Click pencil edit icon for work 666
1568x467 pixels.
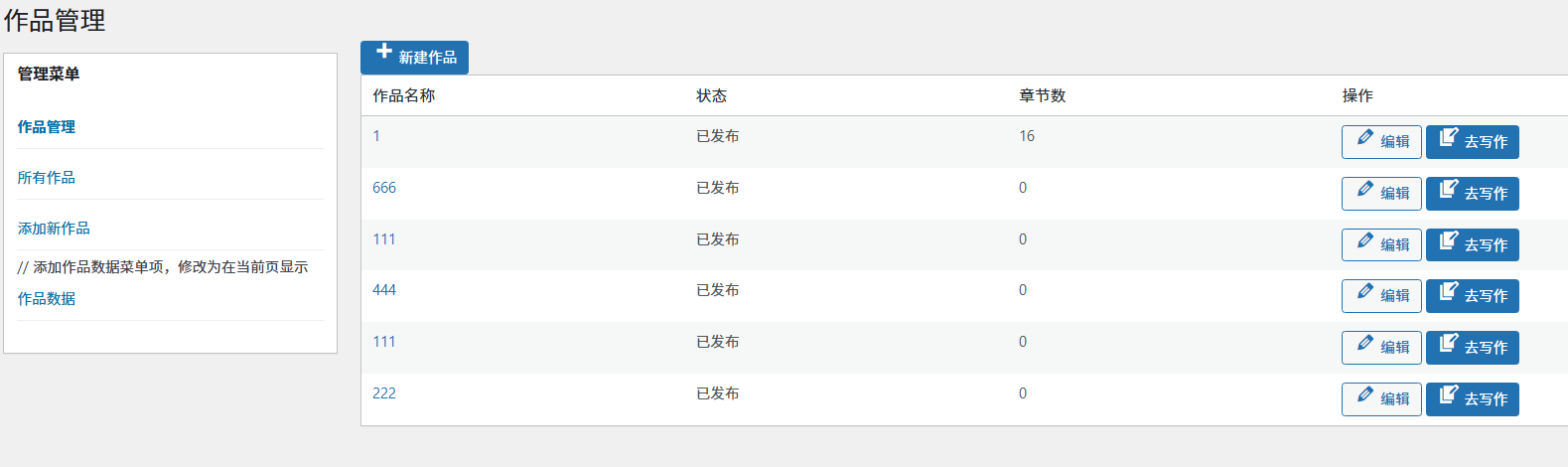pyautogui.click(x=1365, y=189)
